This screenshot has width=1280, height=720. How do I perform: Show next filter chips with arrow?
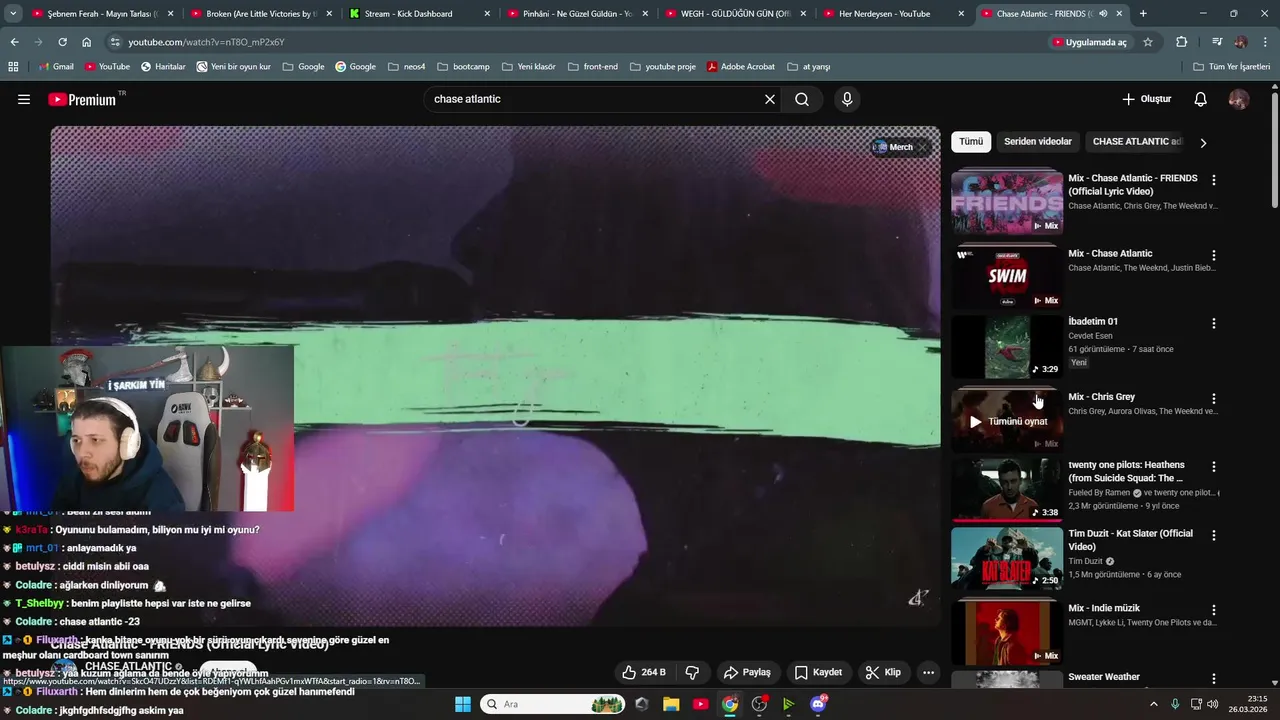tap(1203, 143)
